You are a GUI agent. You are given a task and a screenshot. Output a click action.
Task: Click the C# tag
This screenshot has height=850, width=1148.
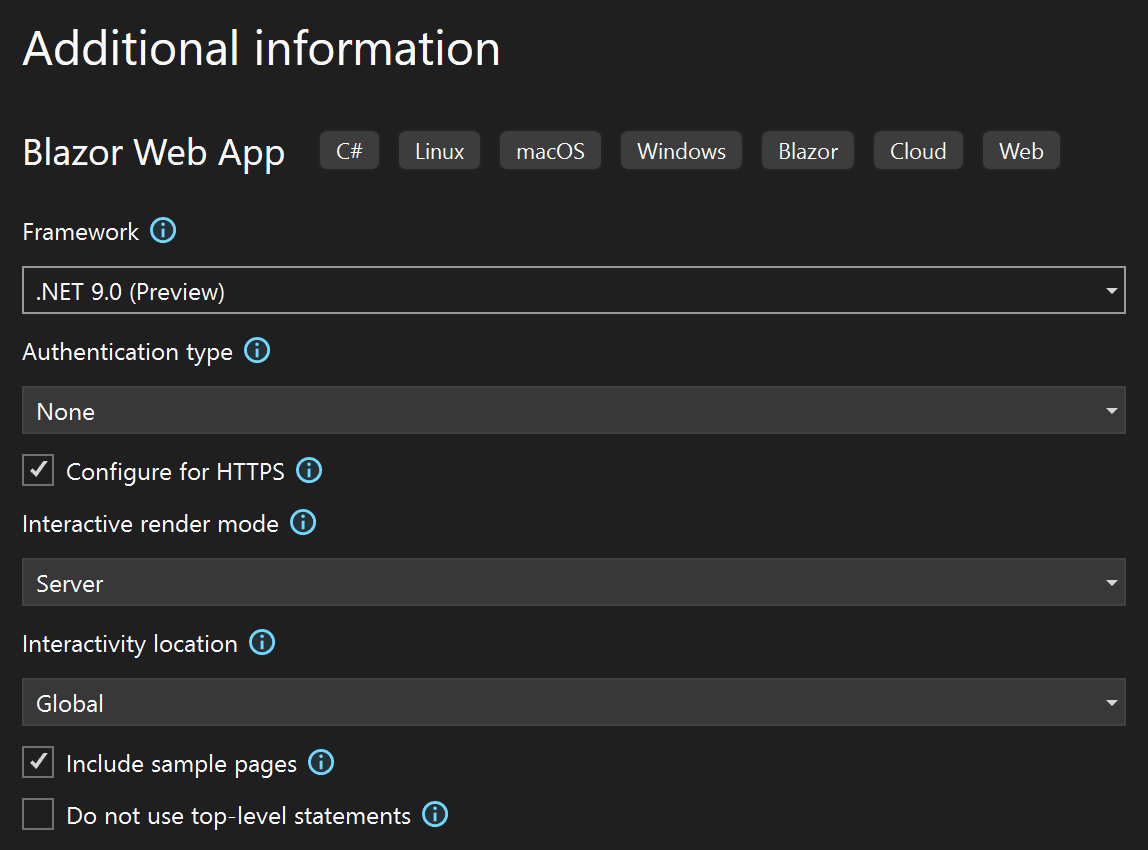349,151
